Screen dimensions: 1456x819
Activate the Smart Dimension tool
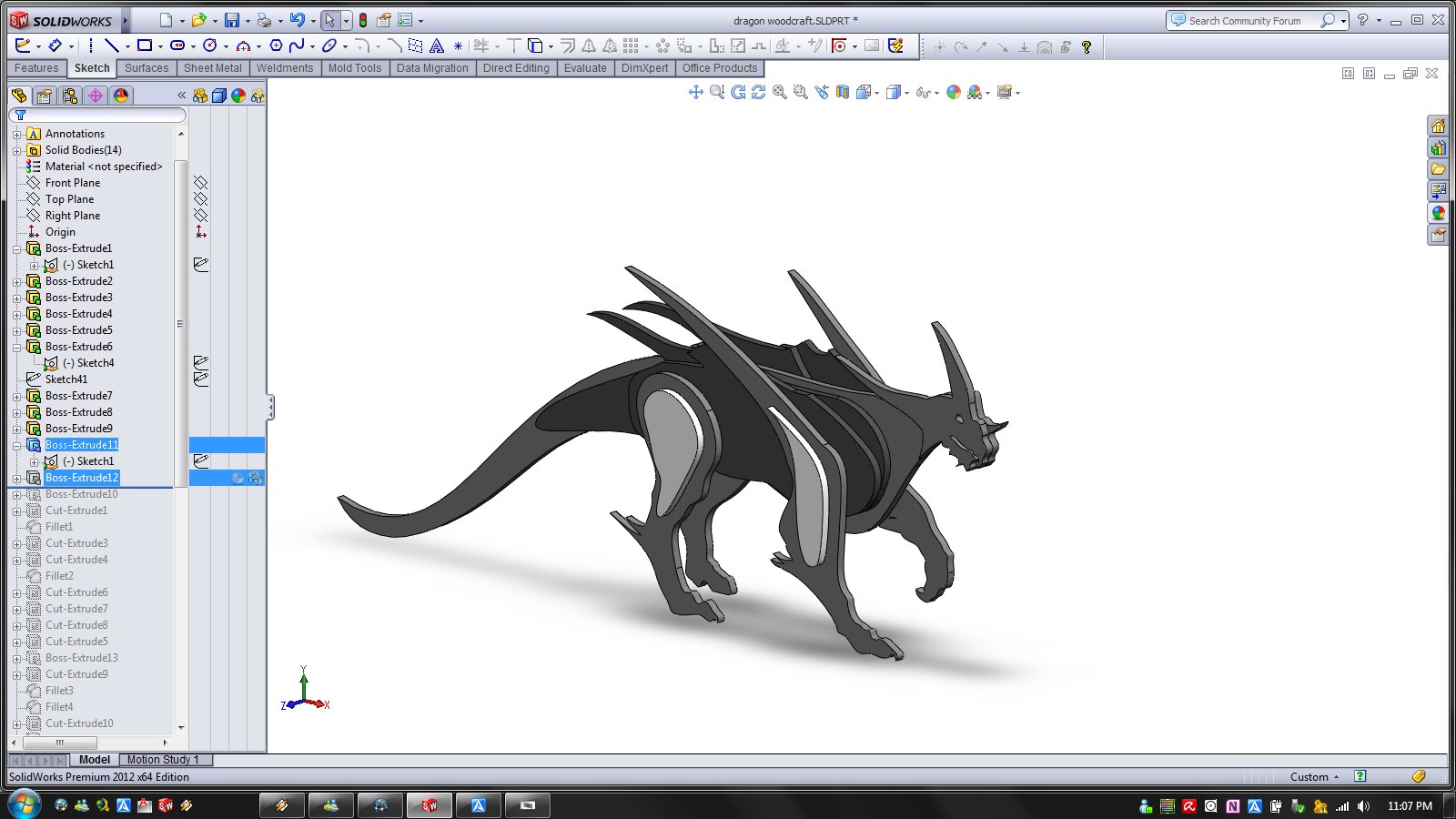[55, 45]
